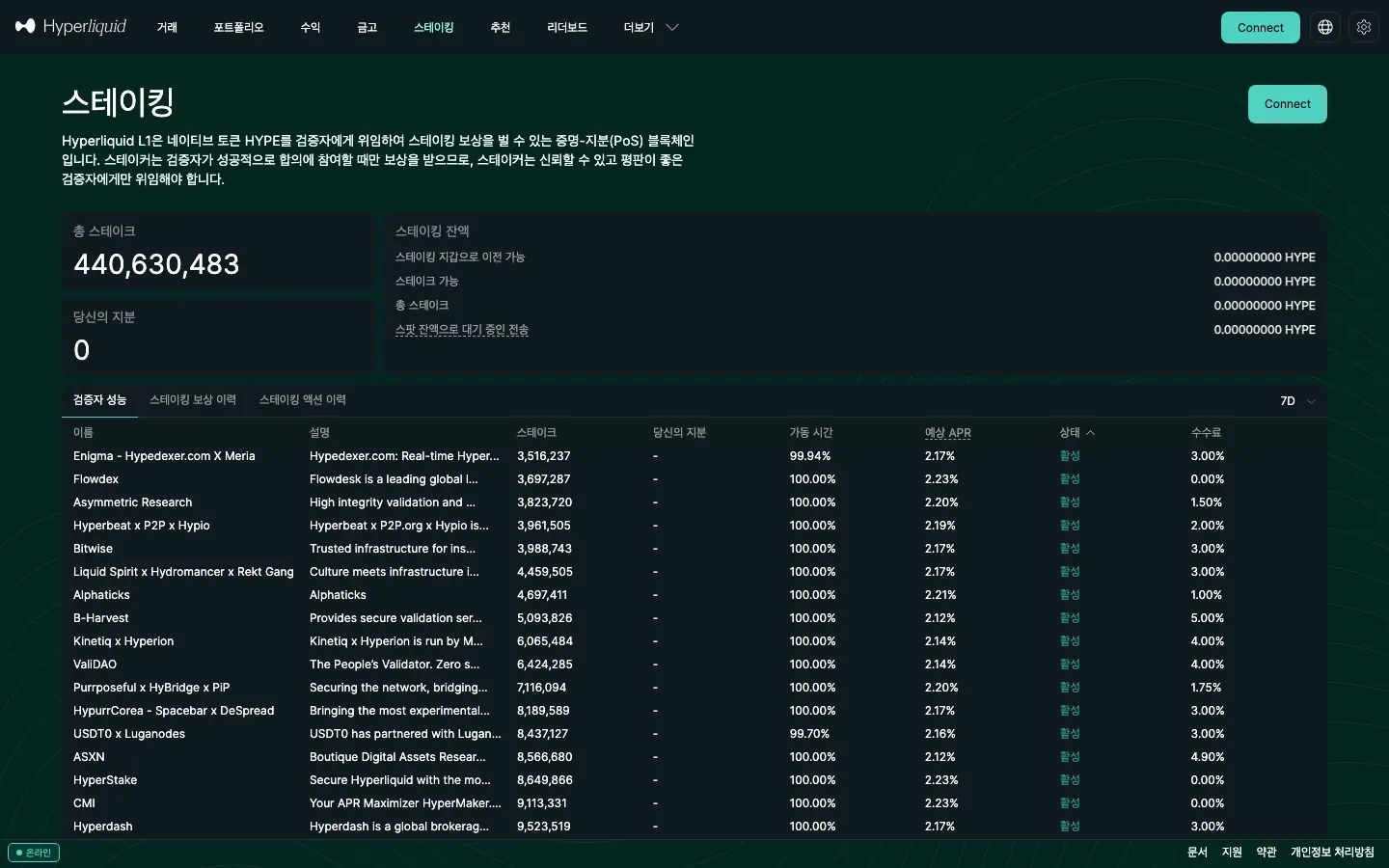Select the CMI validator row
This screenshot has height=868, width=1389.
point(694,803)
